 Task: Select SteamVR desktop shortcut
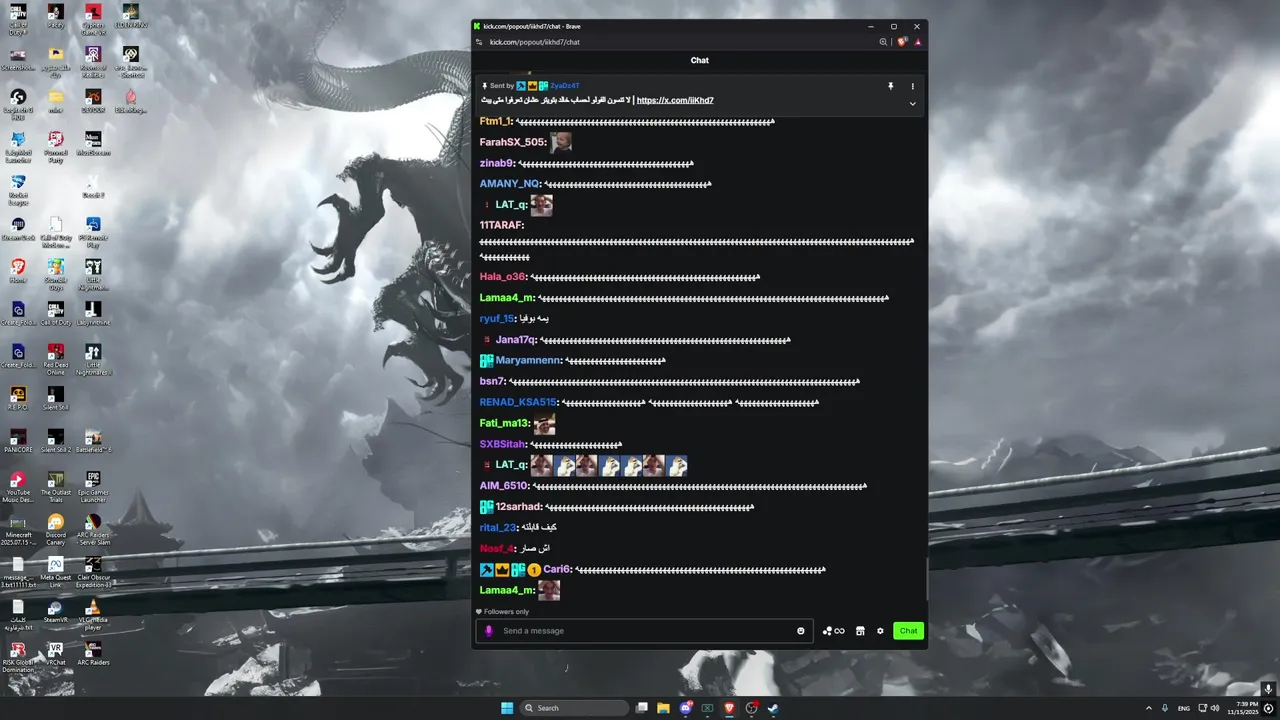coord(55,613)
